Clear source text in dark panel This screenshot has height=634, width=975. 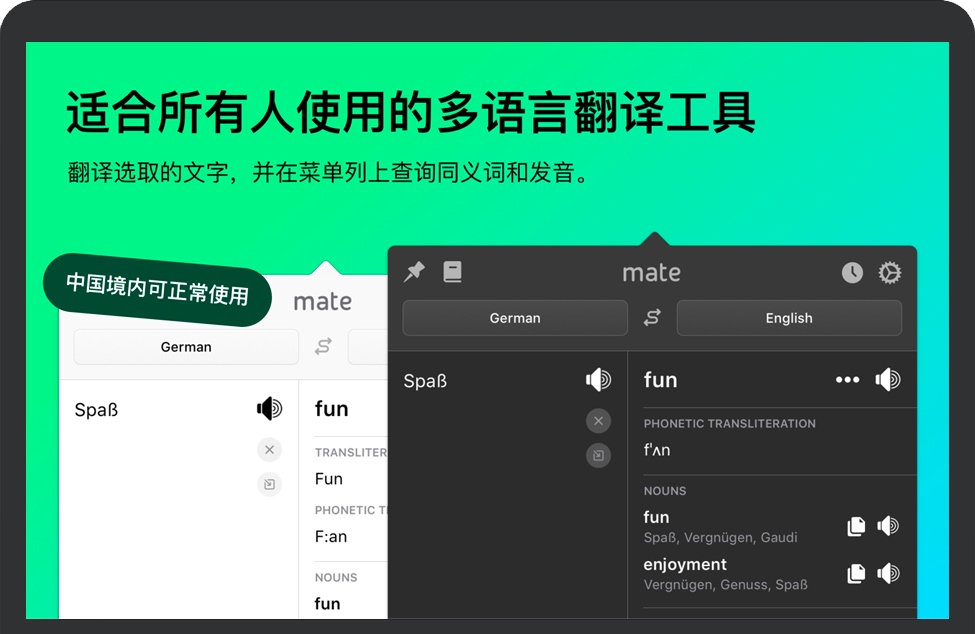pyautogui.click(x=598, y=421)
